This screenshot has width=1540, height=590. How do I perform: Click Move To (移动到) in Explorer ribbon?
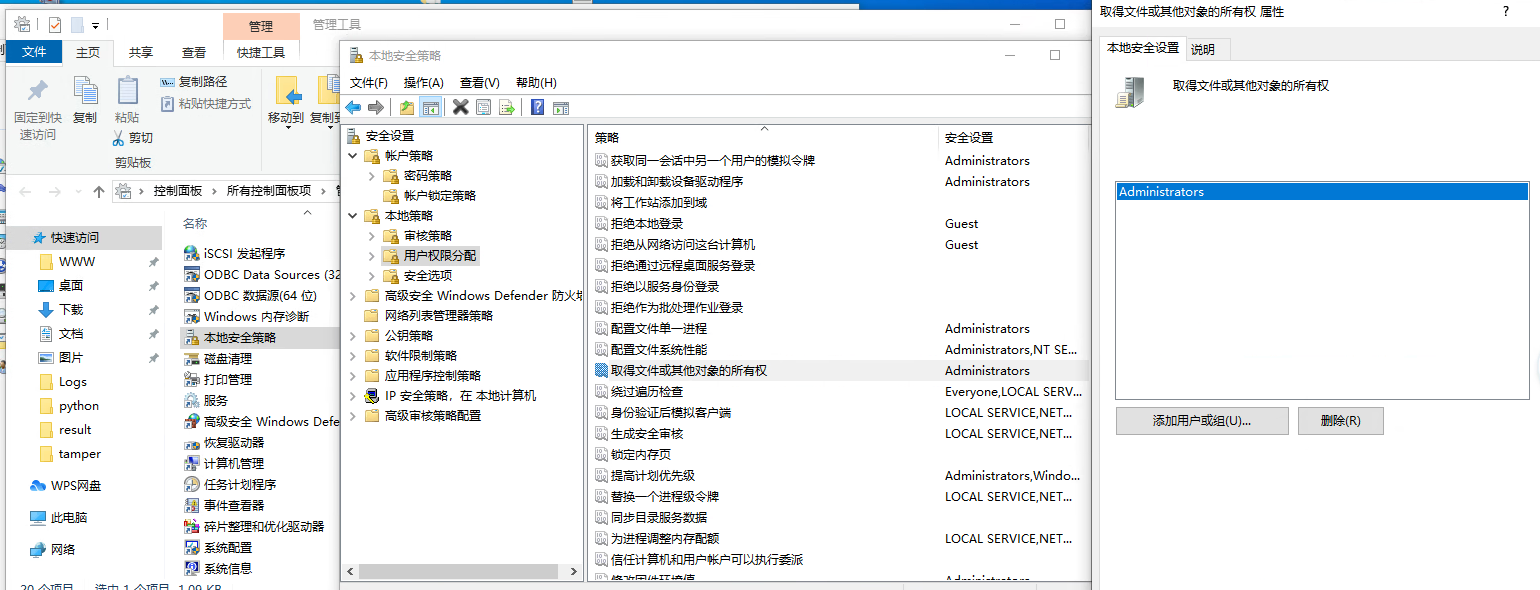point(286,101)
